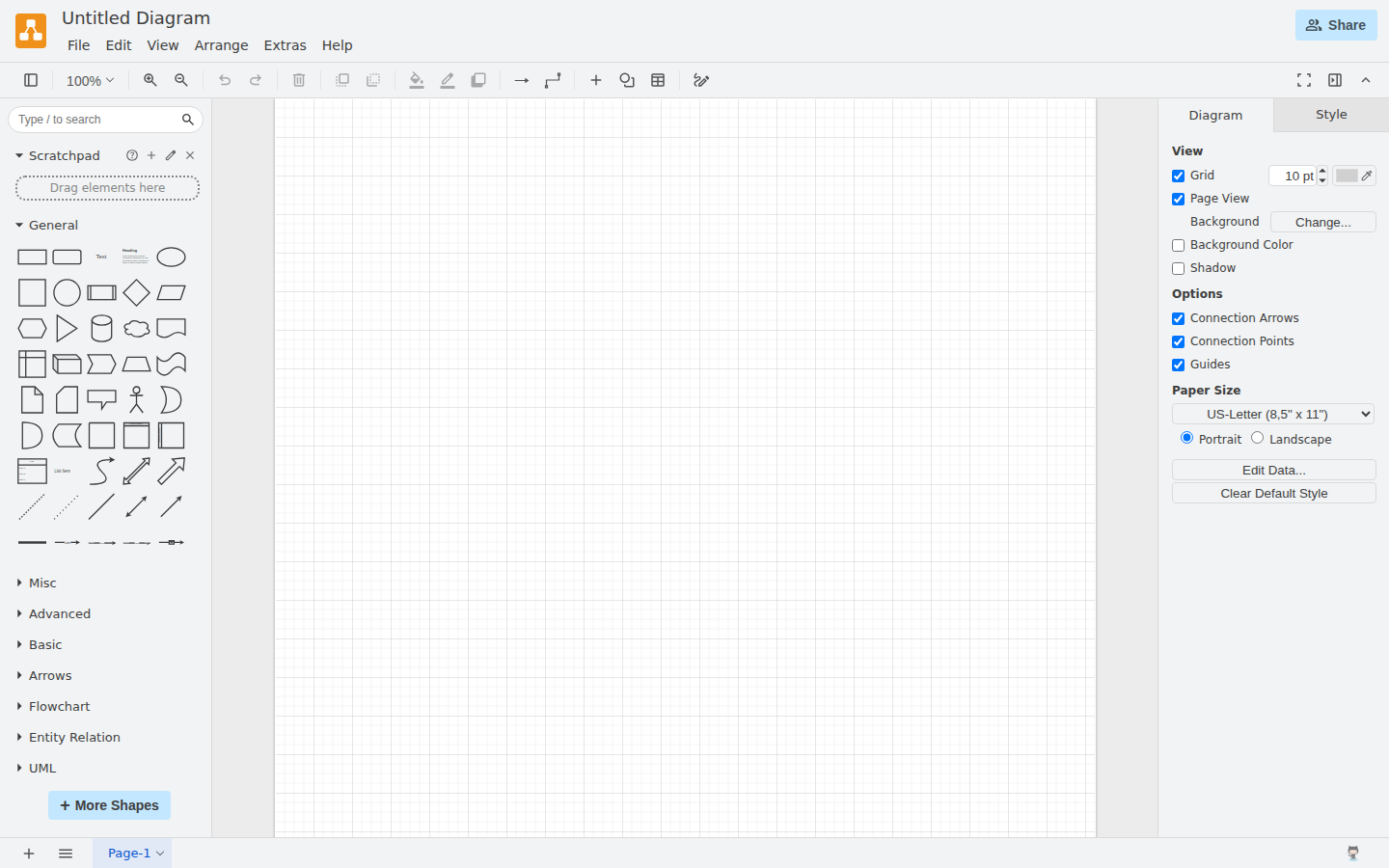Click the More Shapes button
The width and height of the screenshot is (1389, 868).
(x=109, y=805)
